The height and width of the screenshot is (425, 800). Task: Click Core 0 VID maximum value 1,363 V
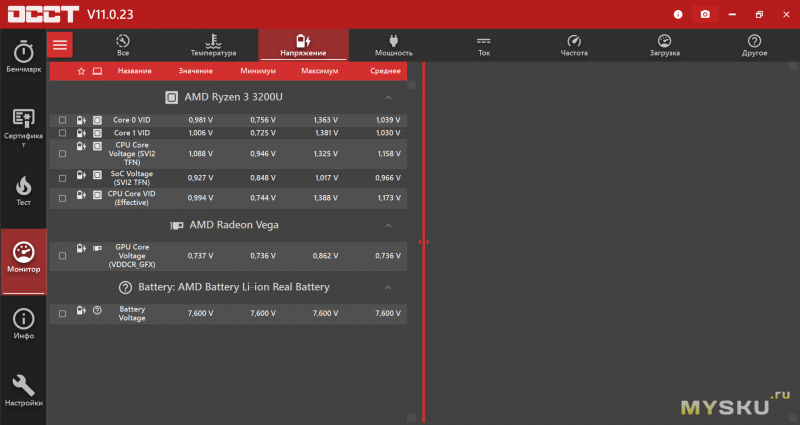326,120
